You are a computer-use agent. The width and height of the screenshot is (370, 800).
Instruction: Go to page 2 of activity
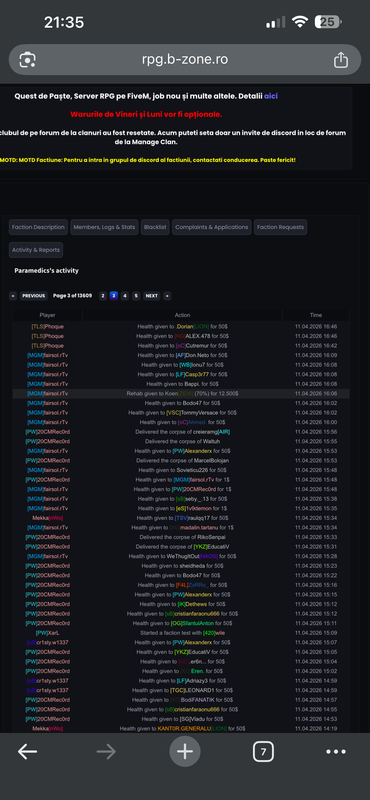click(x=103, y=296)
